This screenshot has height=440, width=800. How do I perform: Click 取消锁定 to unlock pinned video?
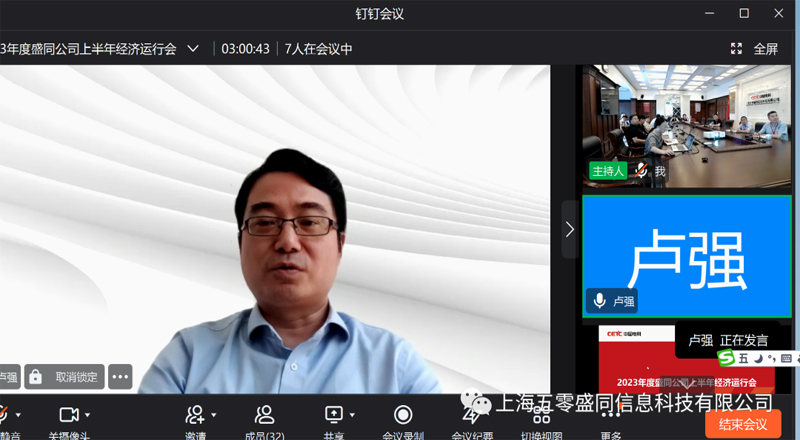coord(65,377)
